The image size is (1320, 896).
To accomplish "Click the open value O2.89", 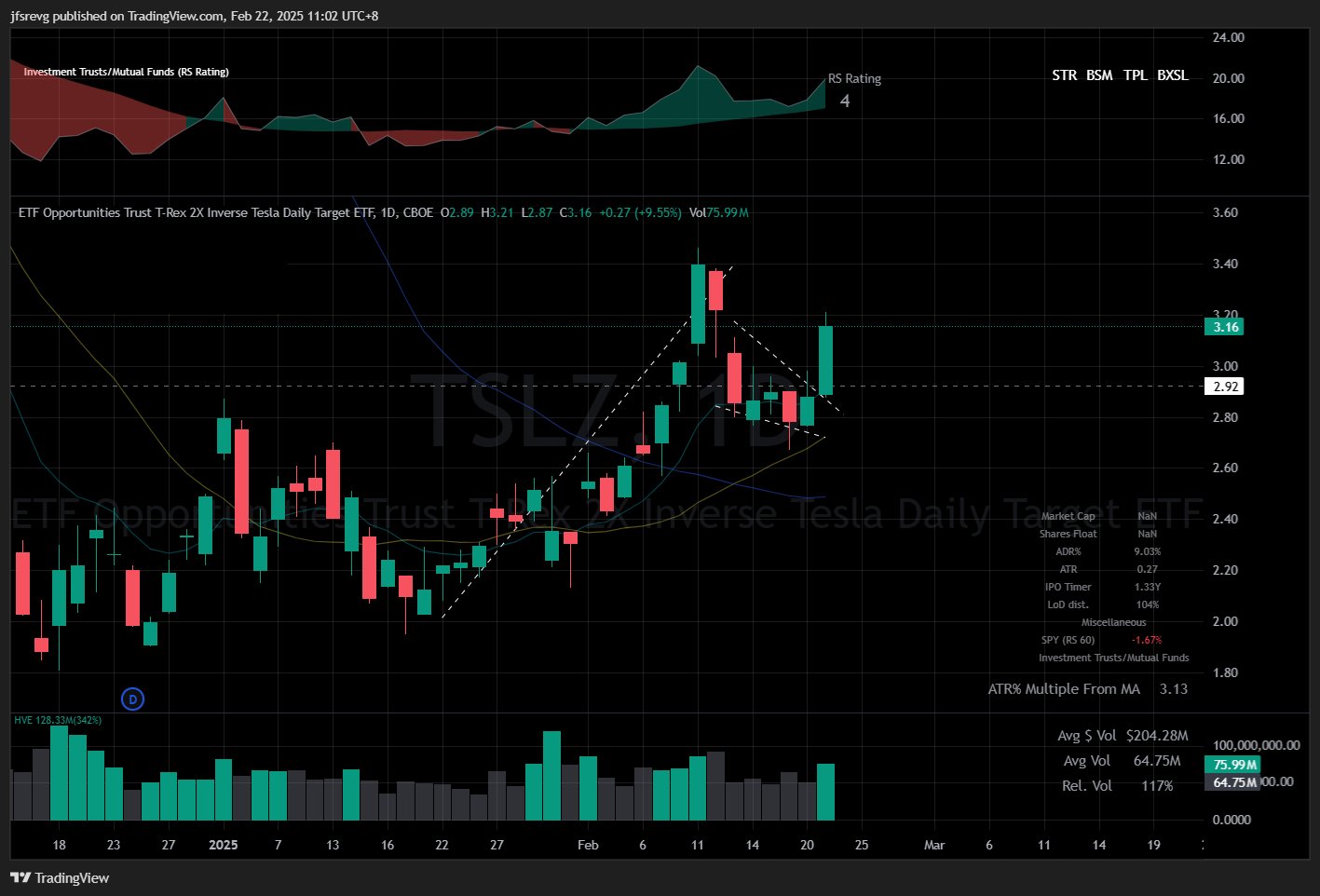I will (457, 212).
